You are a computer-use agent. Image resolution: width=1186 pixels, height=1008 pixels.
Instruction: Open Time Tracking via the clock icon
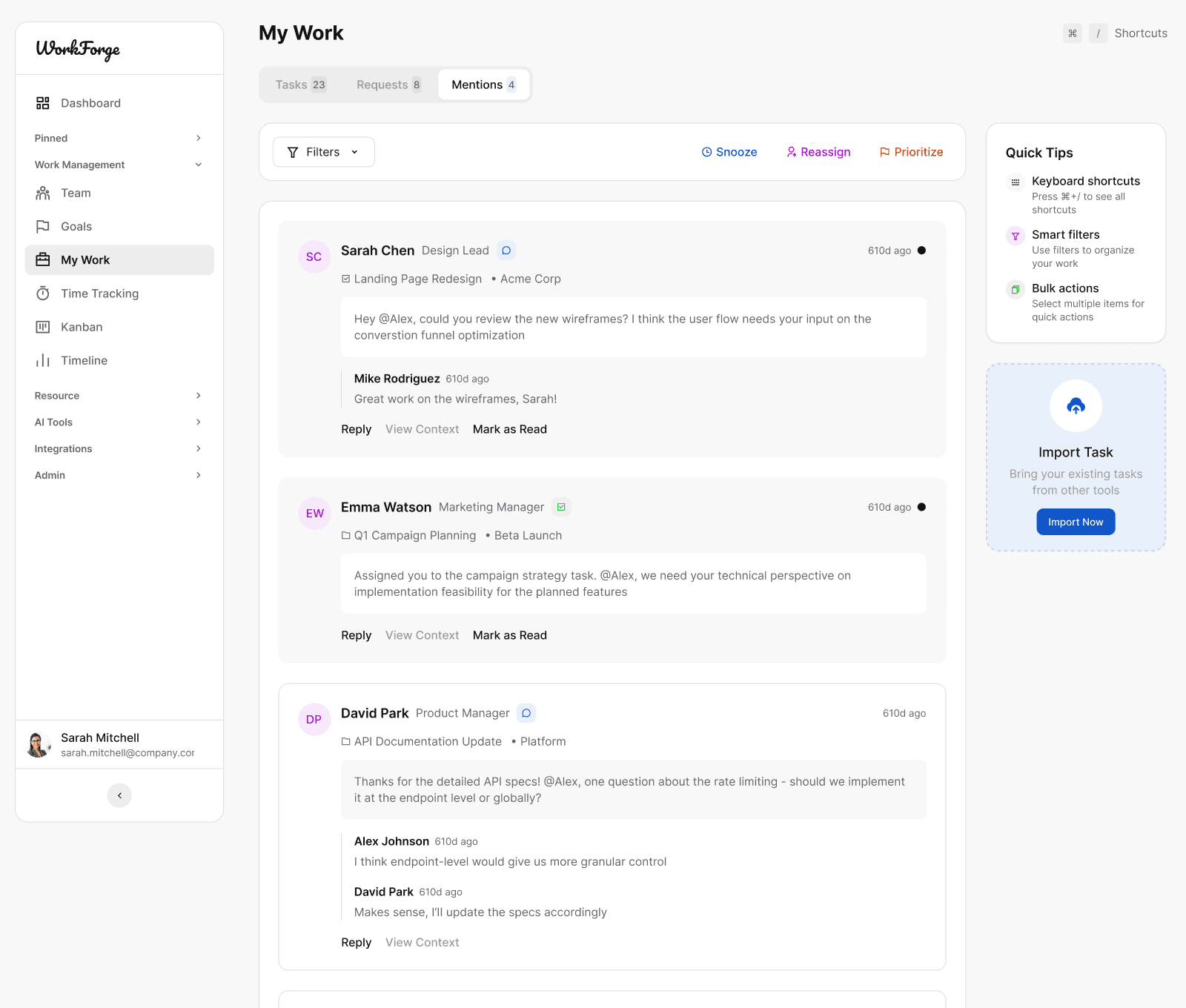click(x=44, y=294)
